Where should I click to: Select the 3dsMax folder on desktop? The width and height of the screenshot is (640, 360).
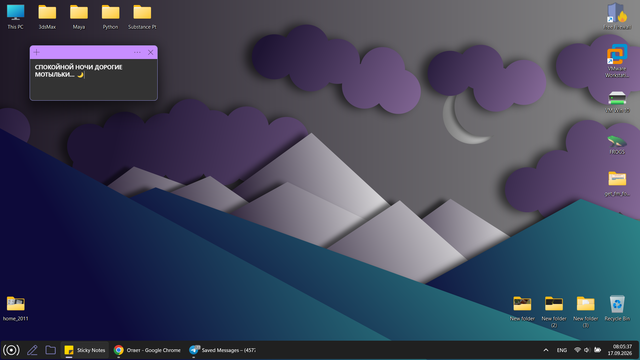(47, 16)
